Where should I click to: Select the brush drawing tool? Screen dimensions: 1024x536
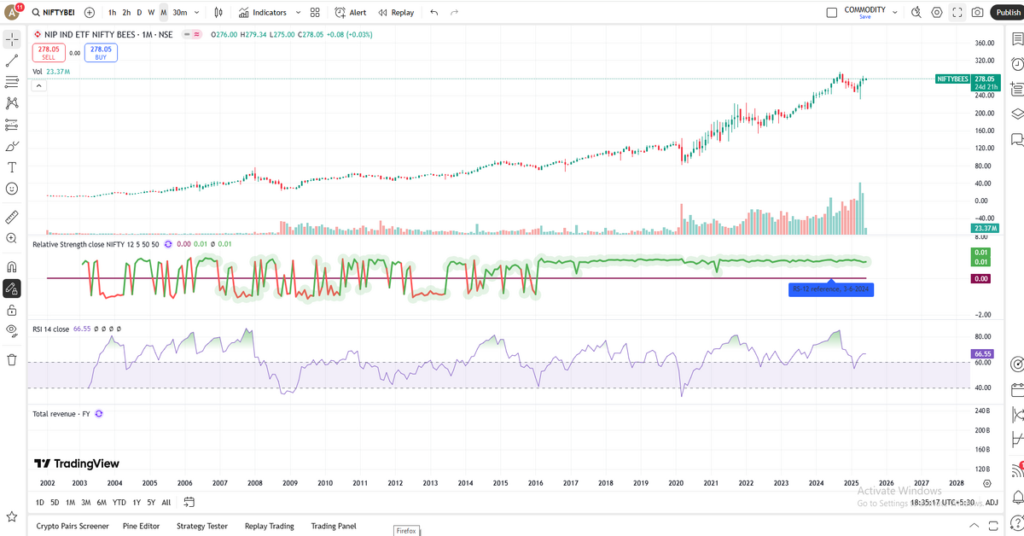(x=12, y=146)
